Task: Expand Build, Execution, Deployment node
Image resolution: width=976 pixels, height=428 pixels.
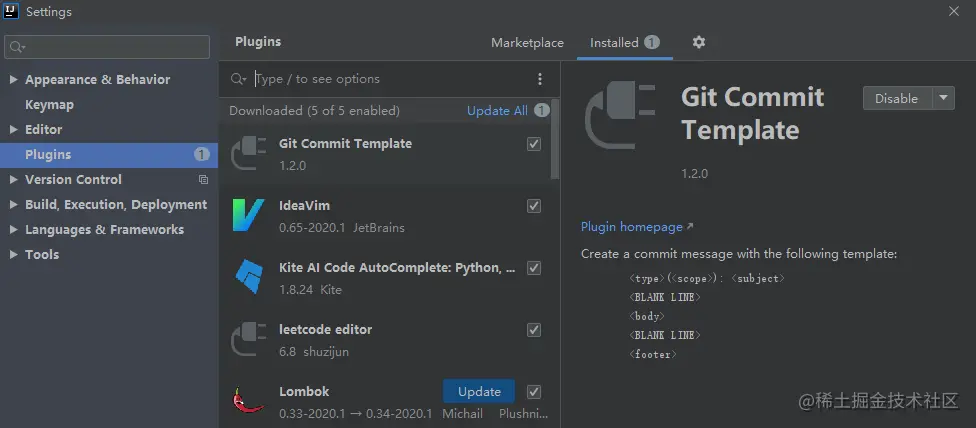Action: click(x=14, y=205)
